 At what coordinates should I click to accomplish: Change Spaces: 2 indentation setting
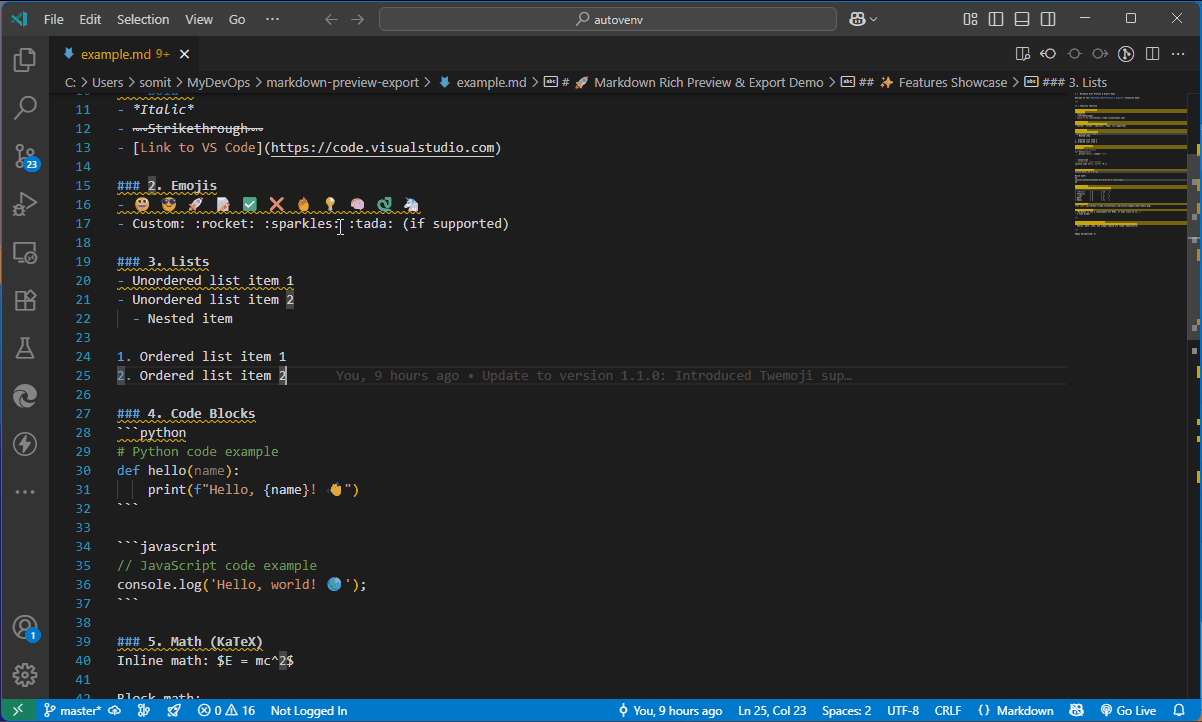tap(847, 711)
